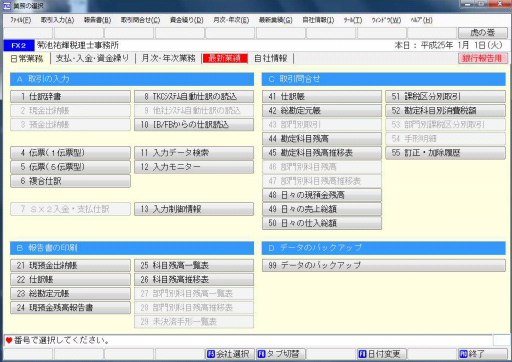Click the 会社選択 function key button
The image size is (512, 362).
click(x=230, y=354)
